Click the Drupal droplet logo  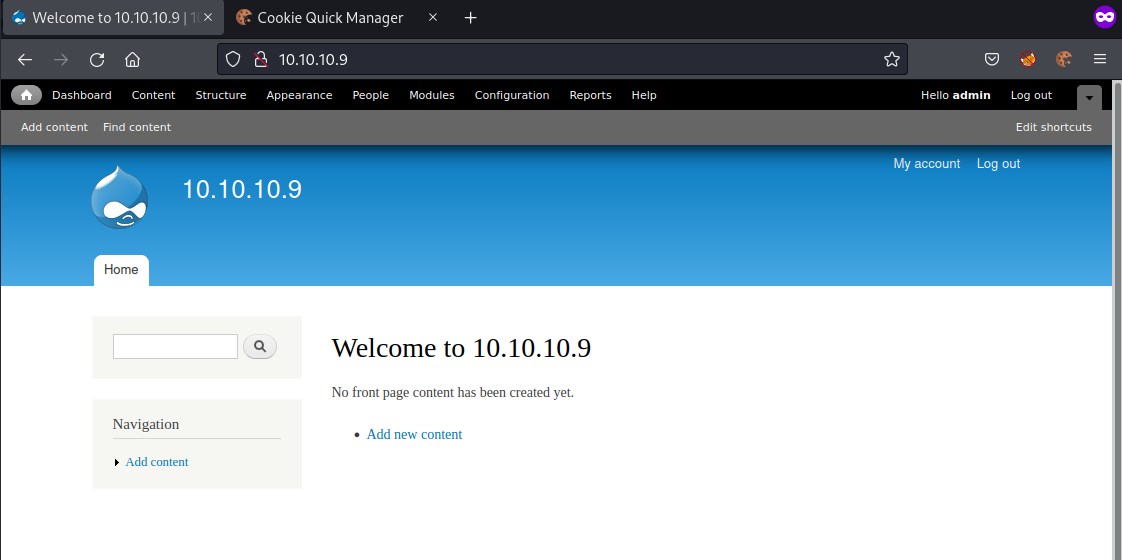pyautogui.click(x=120, y=198)
